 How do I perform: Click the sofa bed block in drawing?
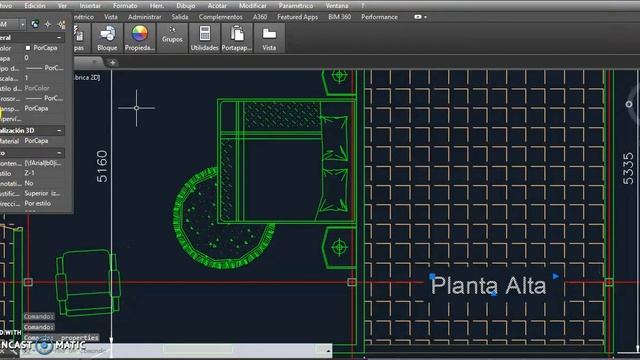[x=286, y=161]
